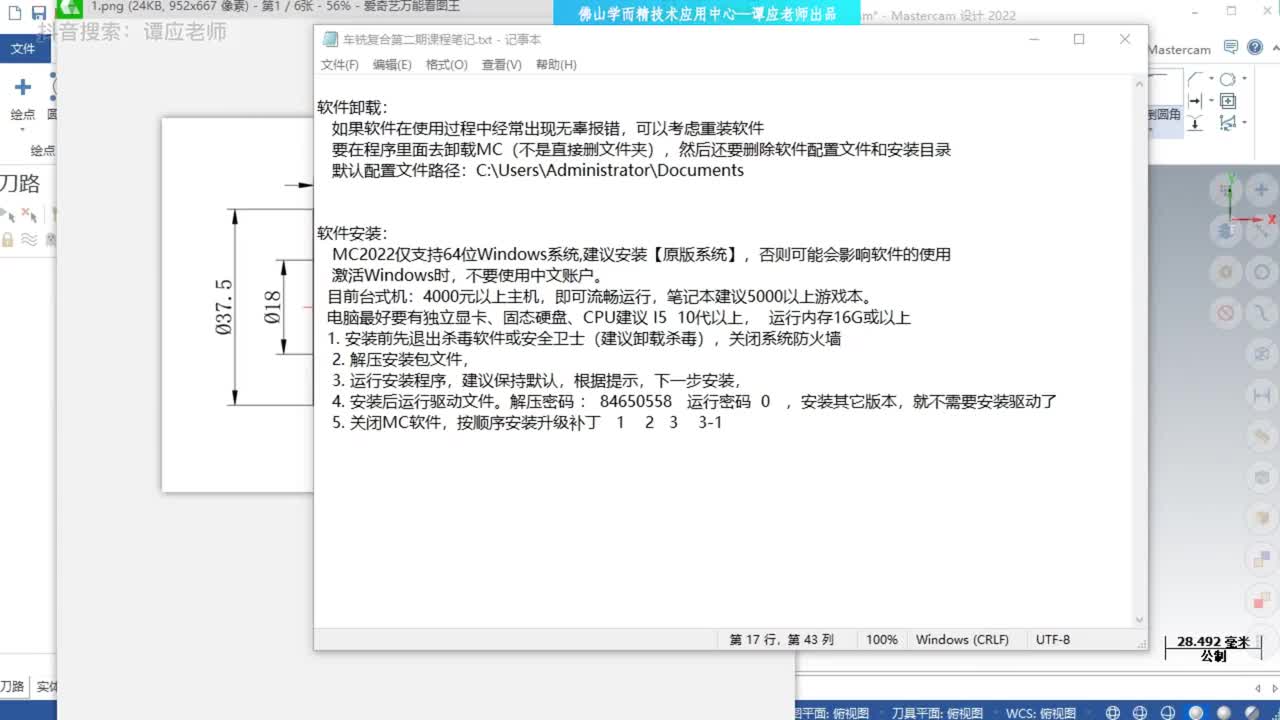Maximize the Notepad window
The image size is (1280, 720).
pos(1079,39)
